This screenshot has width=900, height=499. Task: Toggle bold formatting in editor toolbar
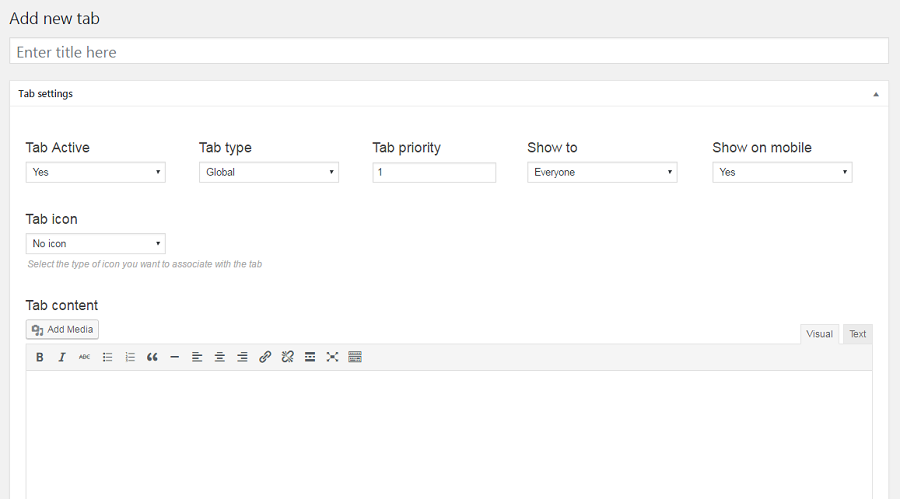click(x=40, y=357)
